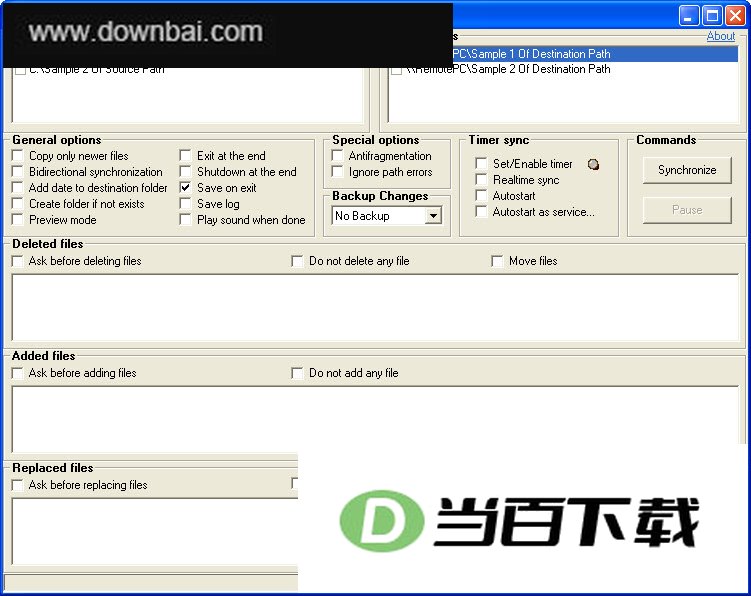
Task: Enable Copy only newer files
Action: (18, 155)
